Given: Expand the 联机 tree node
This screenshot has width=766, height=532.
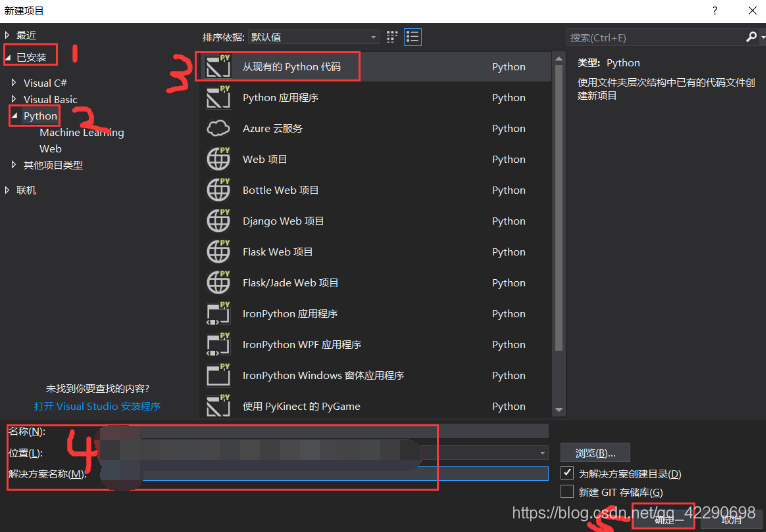Looking at the screenshot, I should coord(7,190).
